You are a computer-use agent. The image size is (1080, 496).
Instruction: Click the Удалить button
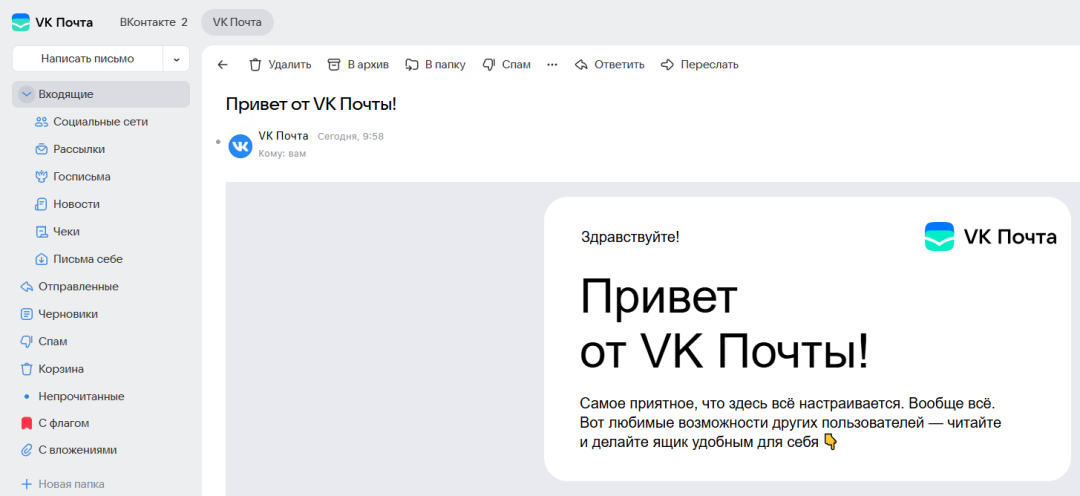click(280, 65)
